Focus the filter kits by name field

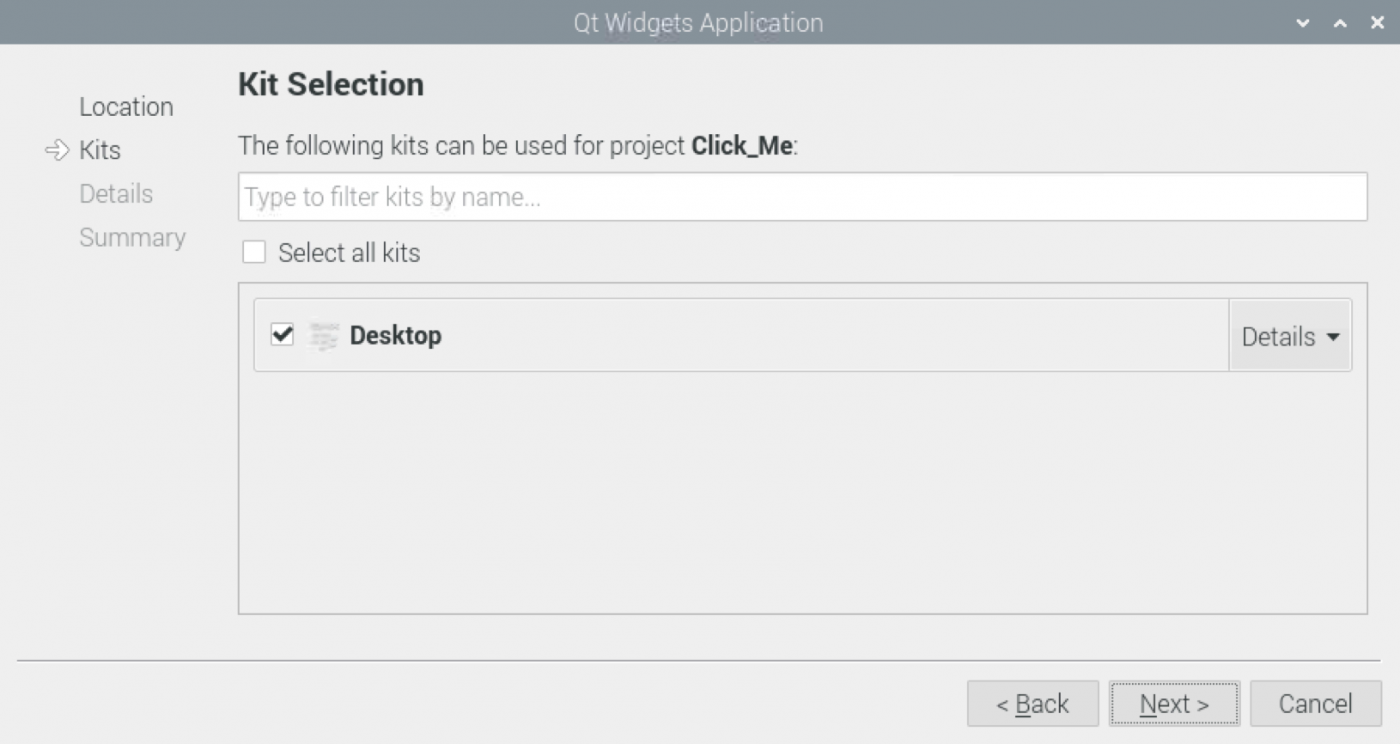(x=802, y=197)
